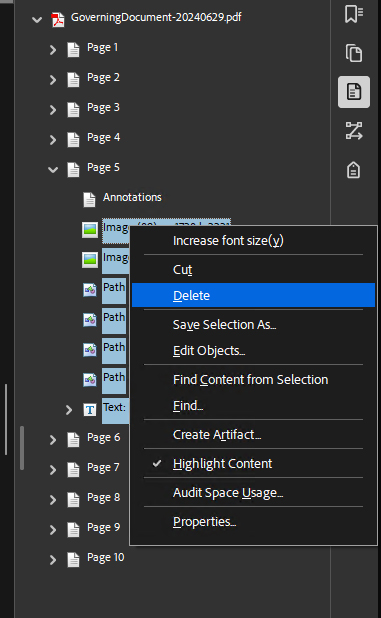This screenshot has width=381, height=618.
Task: Select the Page 3 label
Action: coord(103,107)
